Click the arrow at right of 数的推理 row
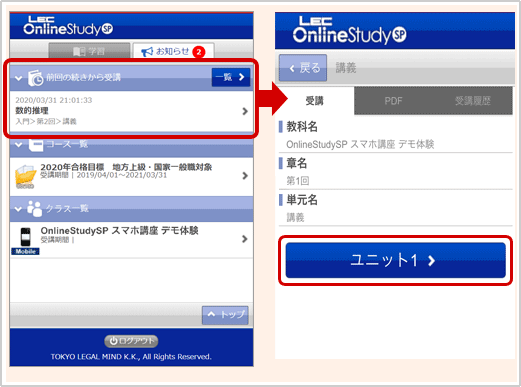The image size is (521, 387). pos(245,111)
